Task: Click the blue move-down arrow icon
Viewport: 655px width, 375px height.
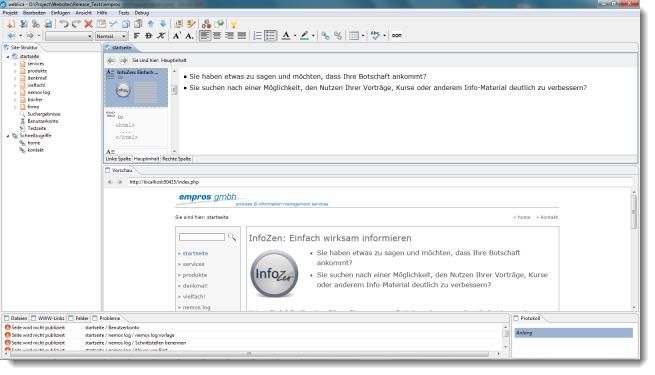Action: point(163,24)
